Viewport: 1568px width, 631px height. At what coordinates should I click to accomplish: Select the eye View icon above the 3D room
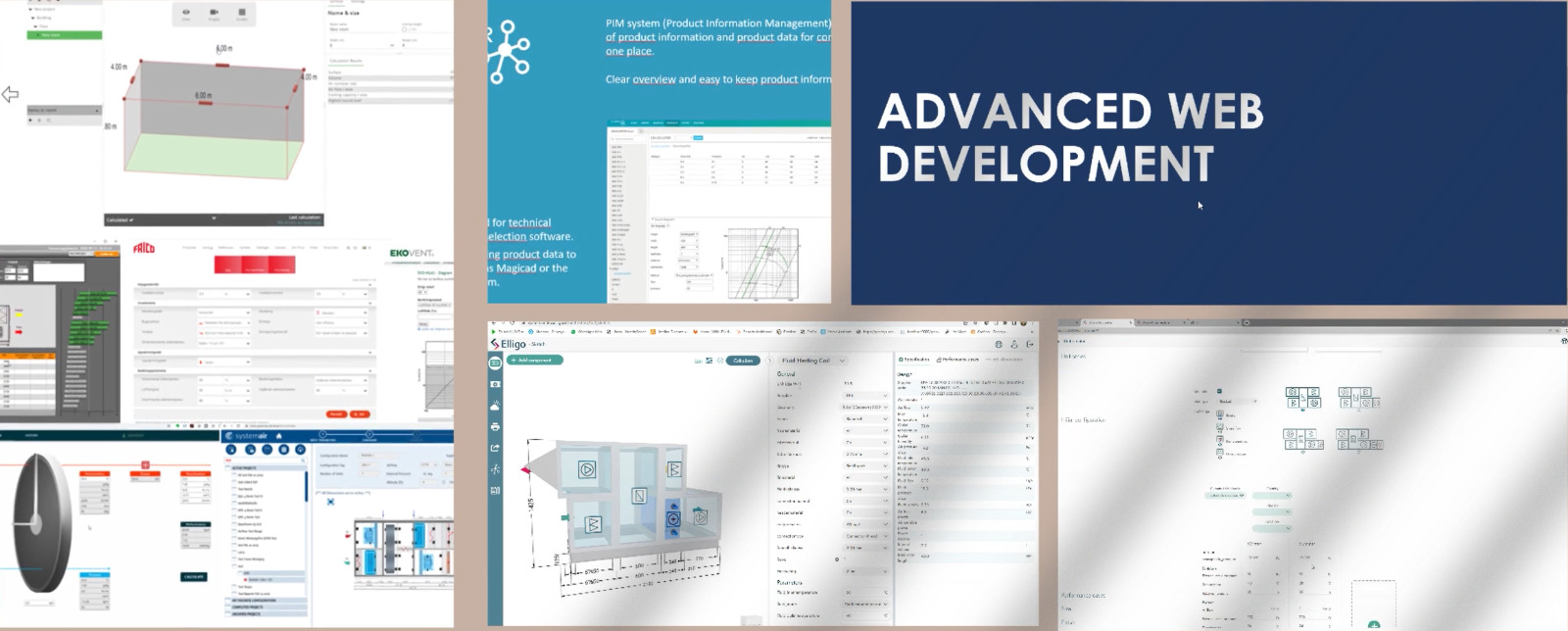186,15
